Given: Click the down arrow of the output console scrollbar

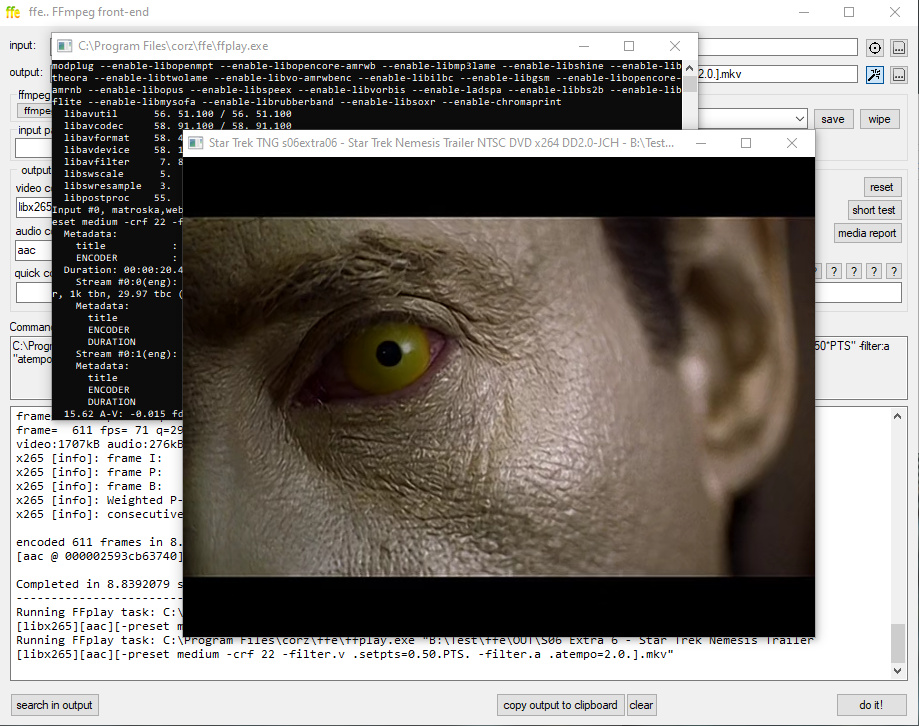Looking at the screenshot, I should point(897,670).
